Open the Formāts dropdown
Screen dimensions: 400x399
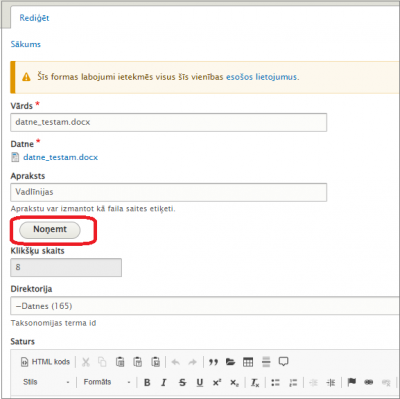point(107,382)
